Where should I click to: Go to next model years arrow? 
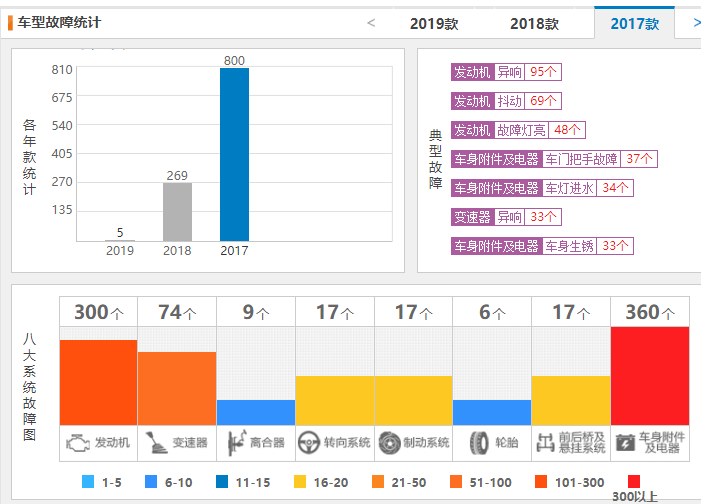(x=697, y=23)
